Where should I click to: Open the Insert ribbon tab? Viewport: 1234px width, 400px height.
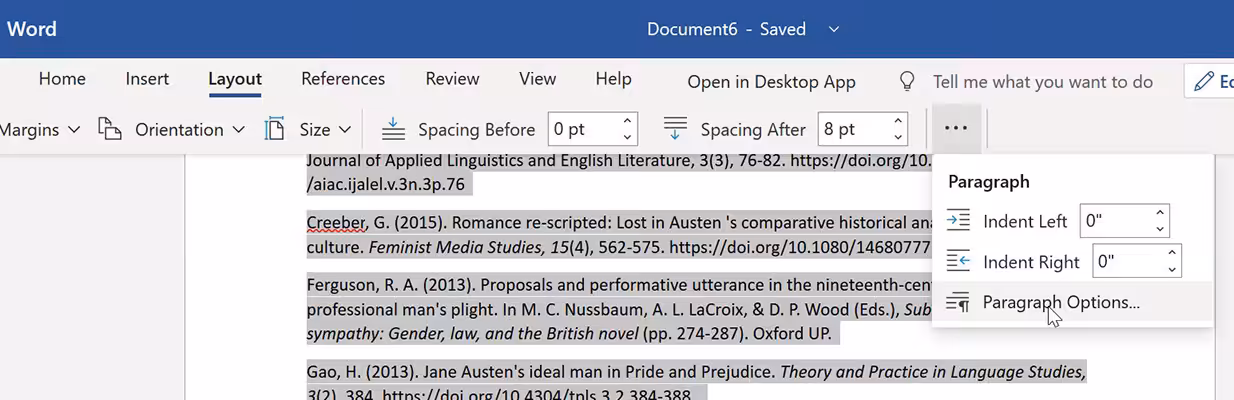147,79
